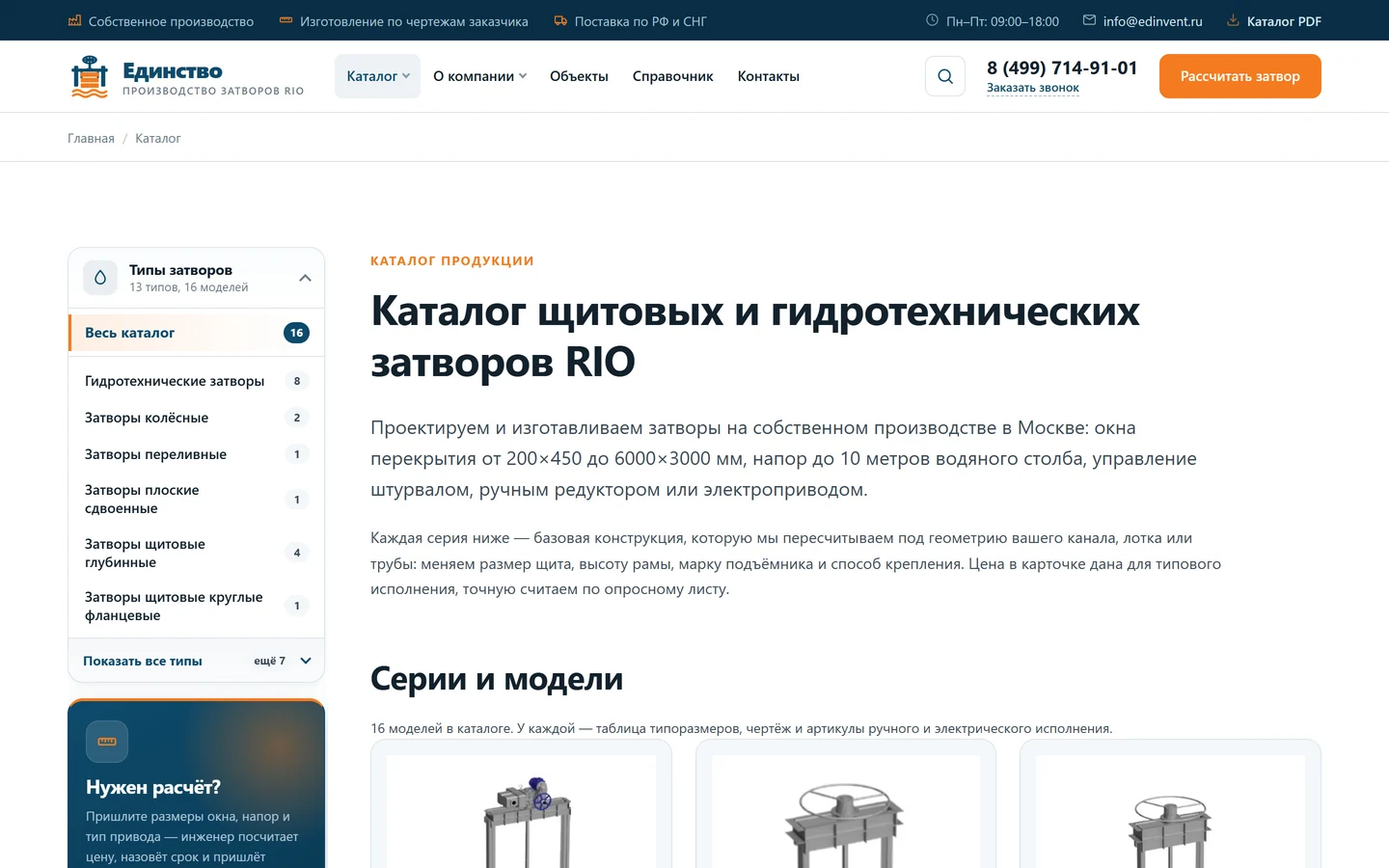Select Затворы плоские сдвоенные category
This screenshot has width=1389, height=868.
[x=196, y=500]
